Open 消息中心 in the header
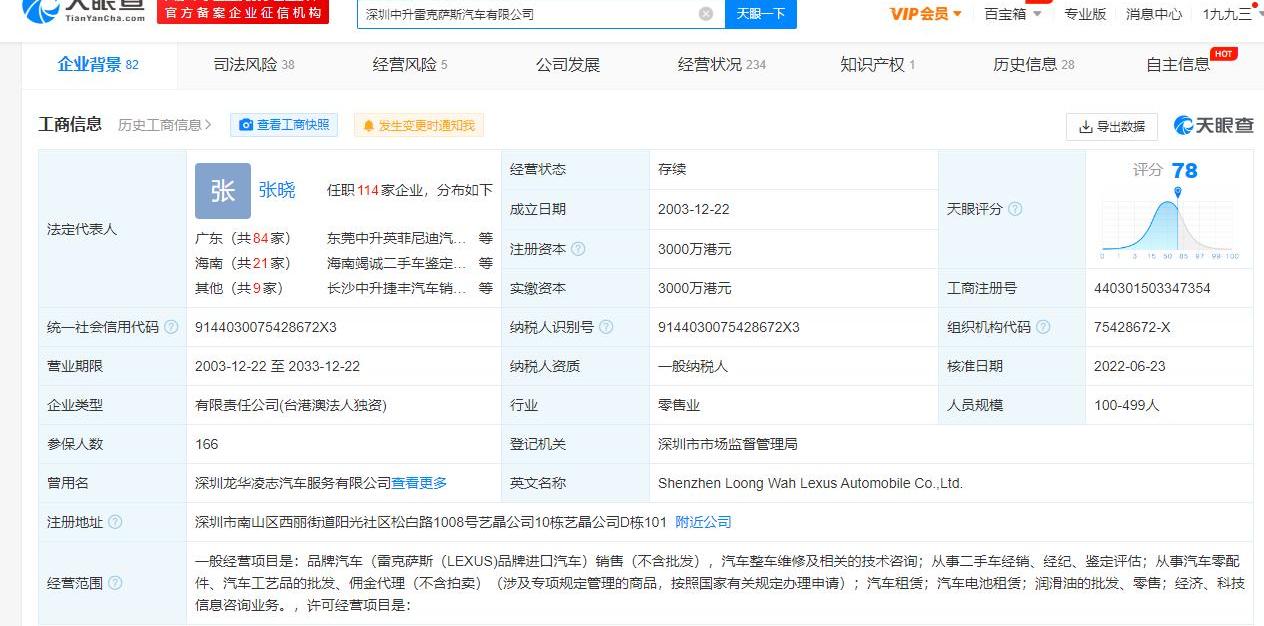Image resolution: width=1264 pixels, height=626 pixels. click(x=1154, y=14)
